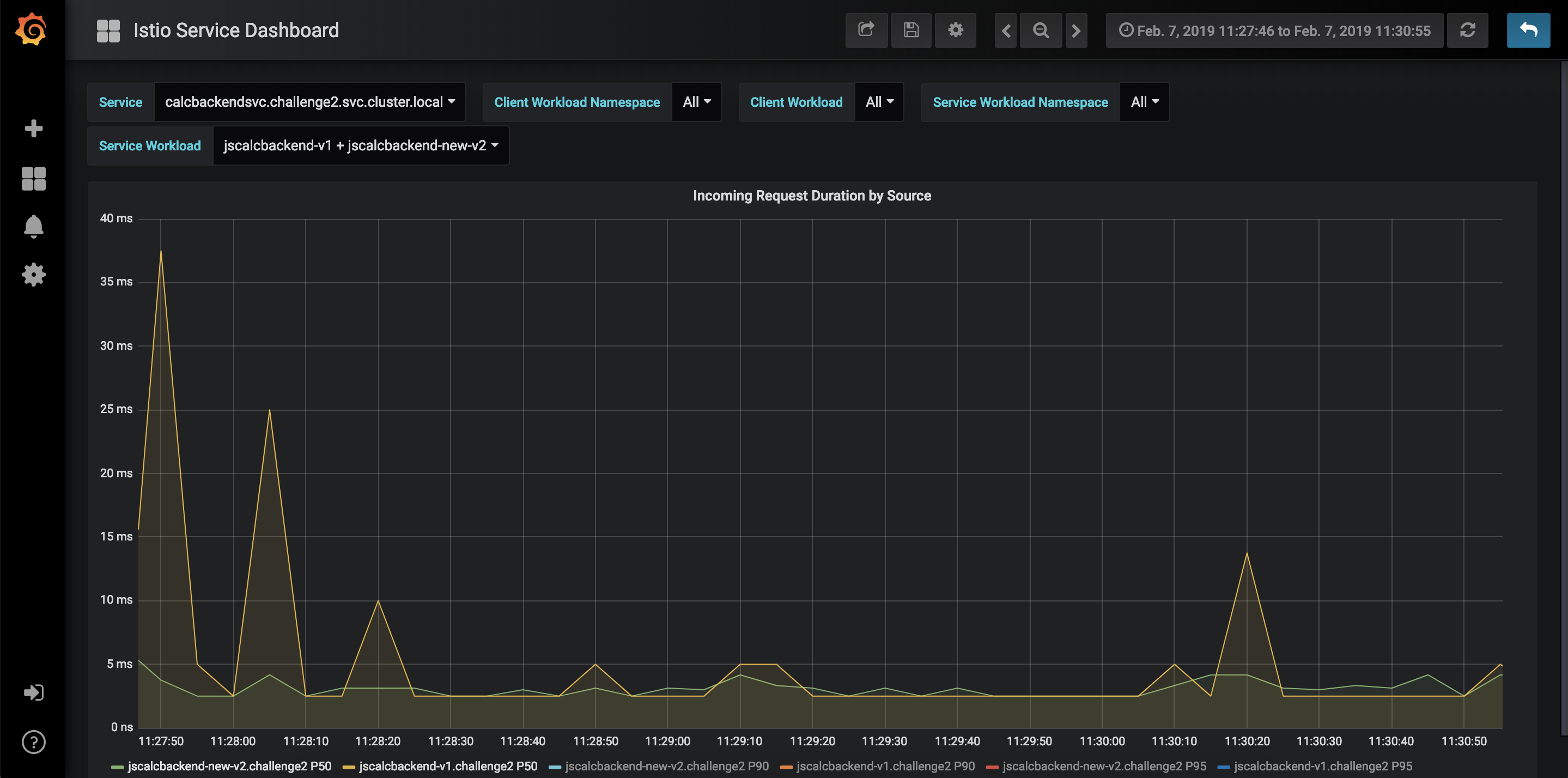Open the Help question mark icon
The image size is (1568, 778).
pyautogui.click(x=33, y=742)
